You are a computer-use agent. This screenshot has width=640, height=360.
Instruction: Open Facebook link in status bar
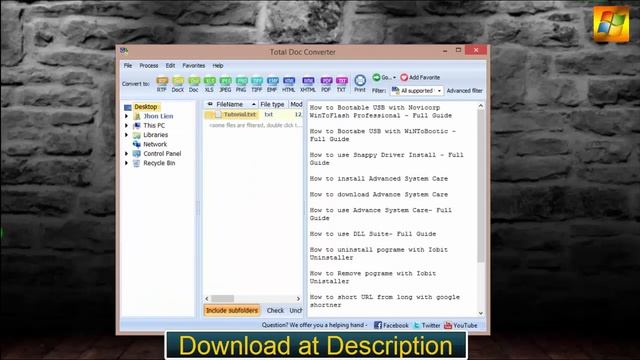[x=391, y=325]
